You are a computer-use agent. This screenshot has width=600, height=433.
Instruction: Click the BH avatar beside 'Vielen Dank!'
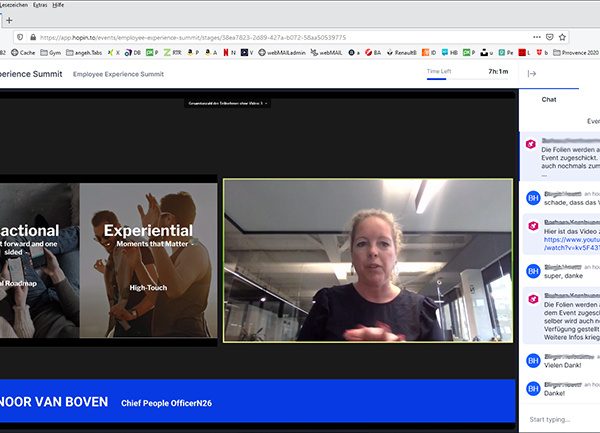coord(533,361)
